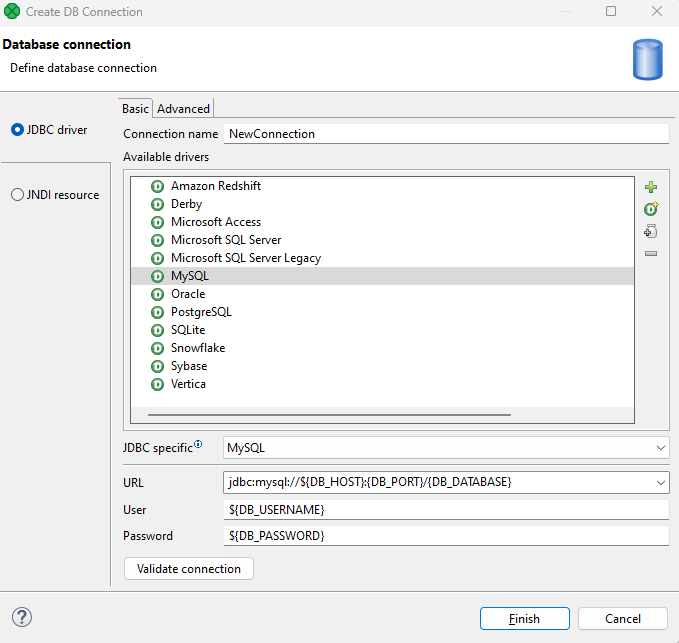Image resolution: width=679 pixels, height=643 pixels.
Task: Click the Connection name input field
Action: 446,134
